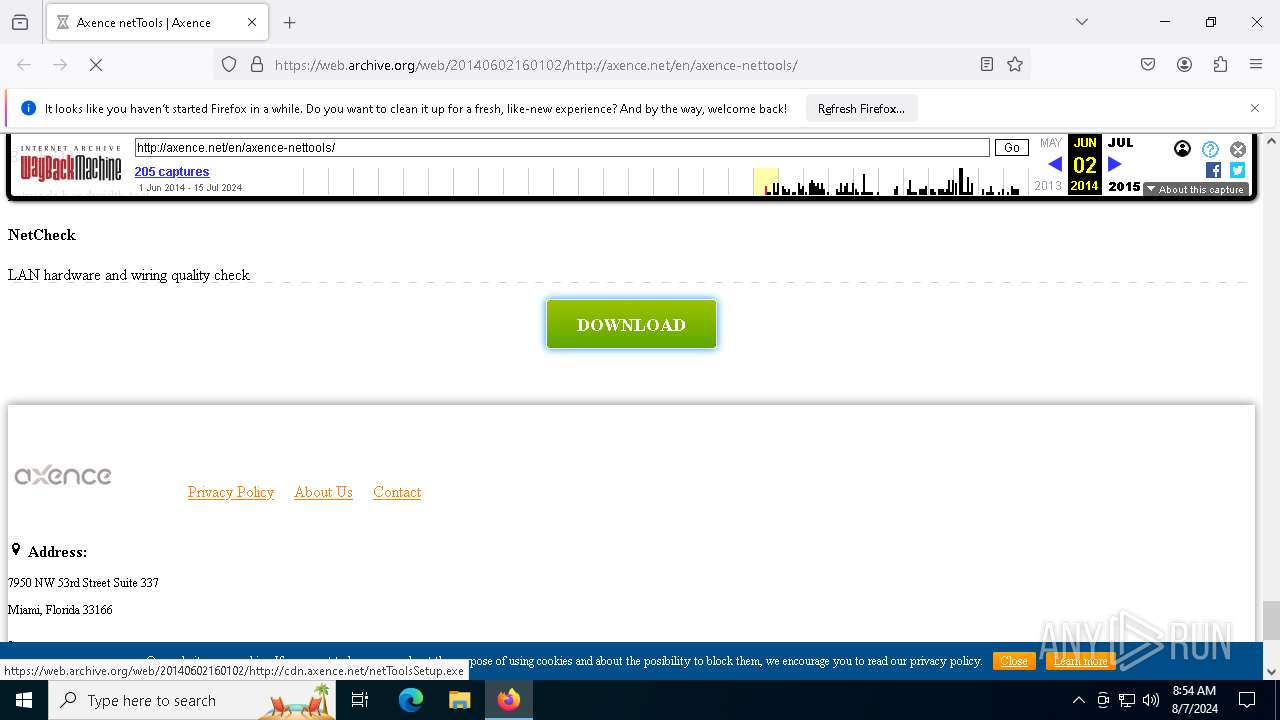Click NetCheck heading text
This screenshot has width=1280, height=720.
pyautogui.click(x=42, y=235)
